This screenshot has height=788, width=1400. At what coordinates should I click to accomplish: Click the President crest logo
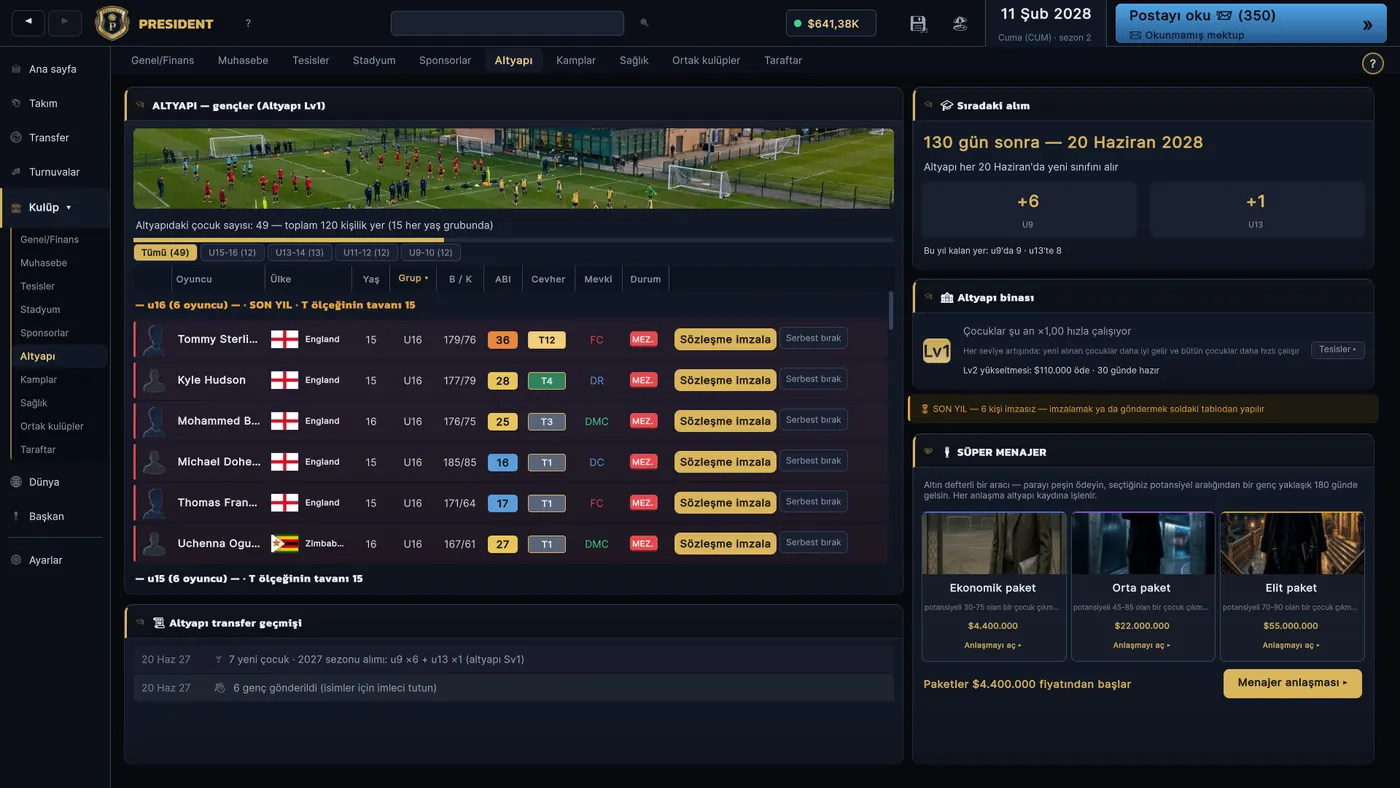click(x=112, y=23)
